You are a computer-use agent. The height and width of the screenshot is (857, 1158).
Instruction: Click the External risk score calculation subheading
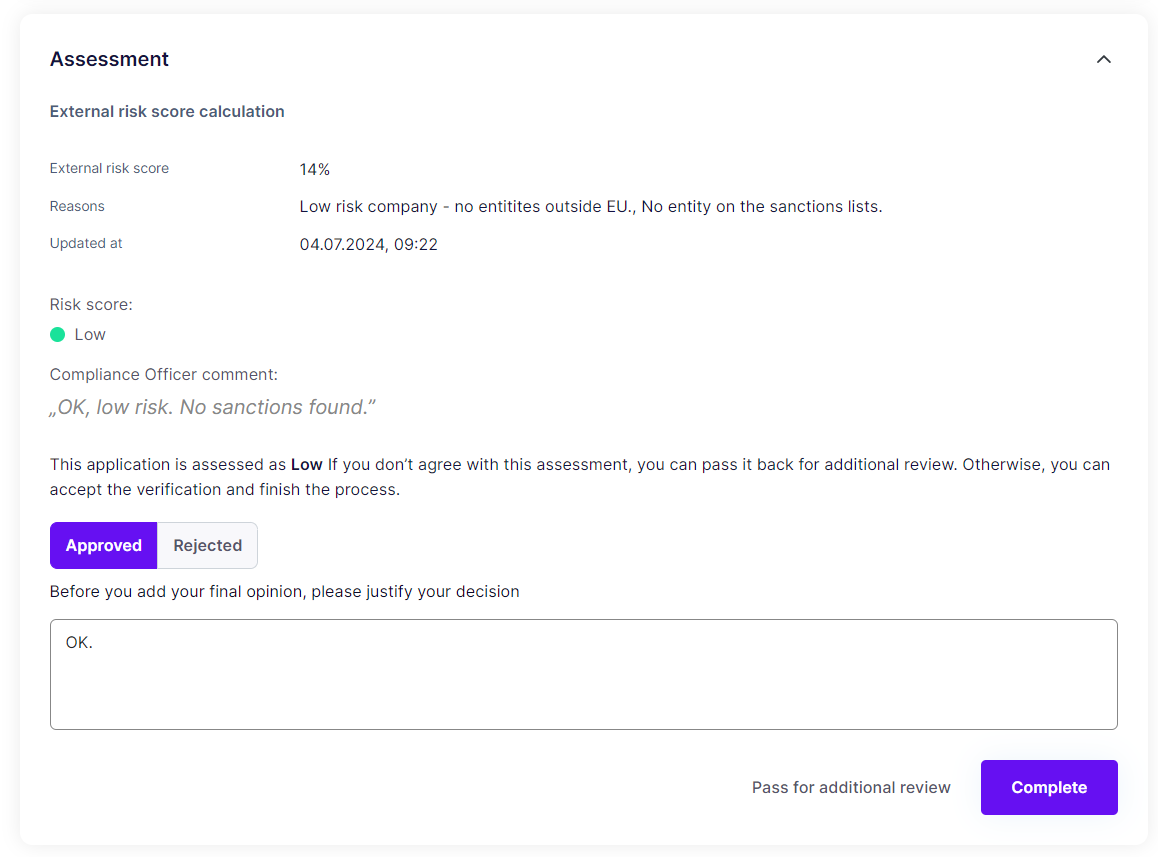click(167, 112)
